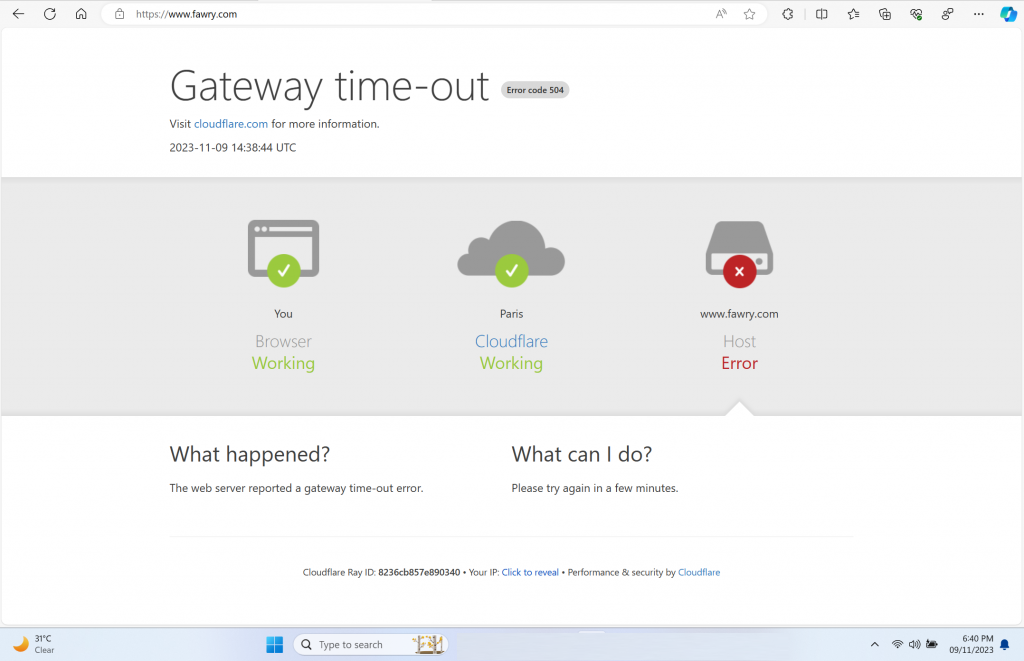The image size is (1024, 661).
Task: Click the cloudflare.com link under the heading
Action: [x=230, y=124]
